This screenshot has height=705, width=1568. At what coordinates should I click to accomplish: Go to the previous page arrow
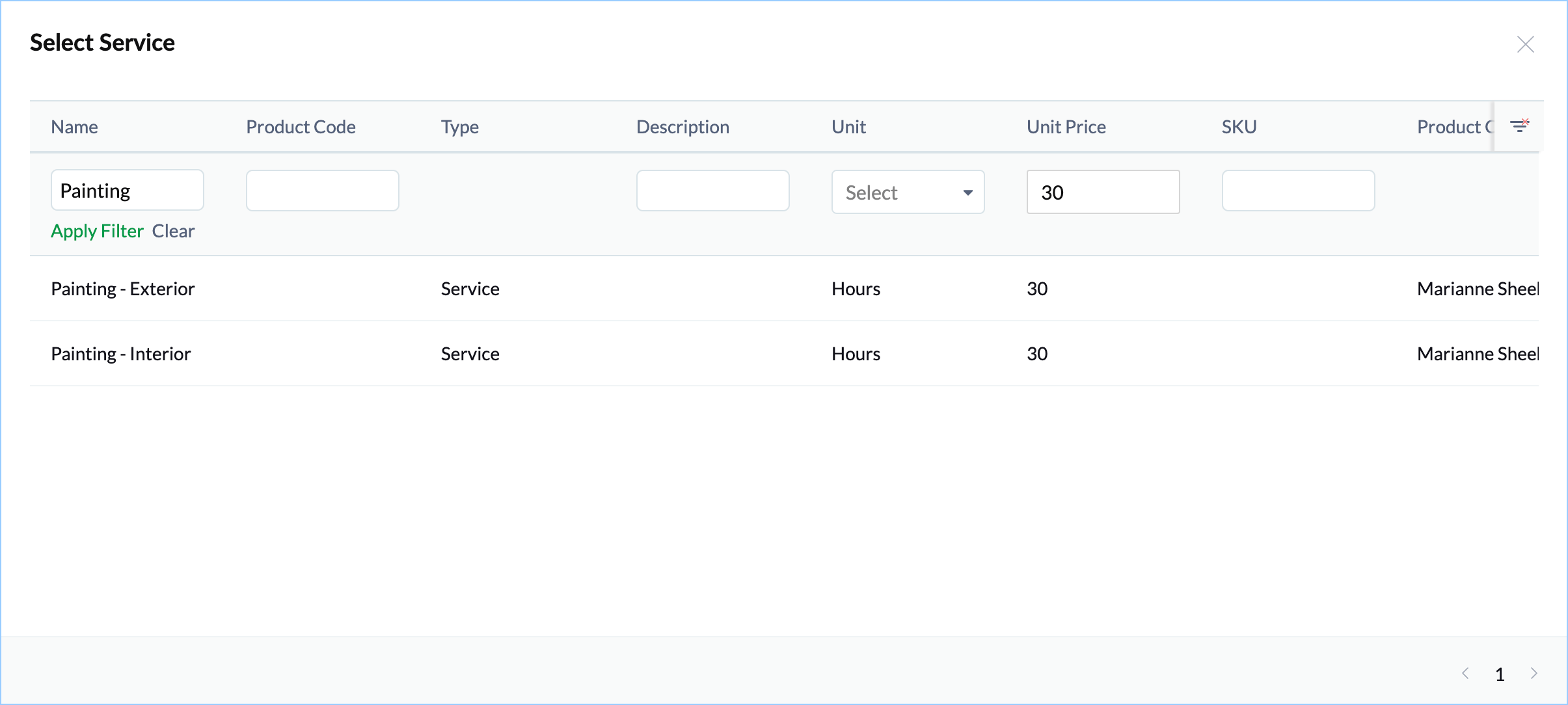point(1465,673)
